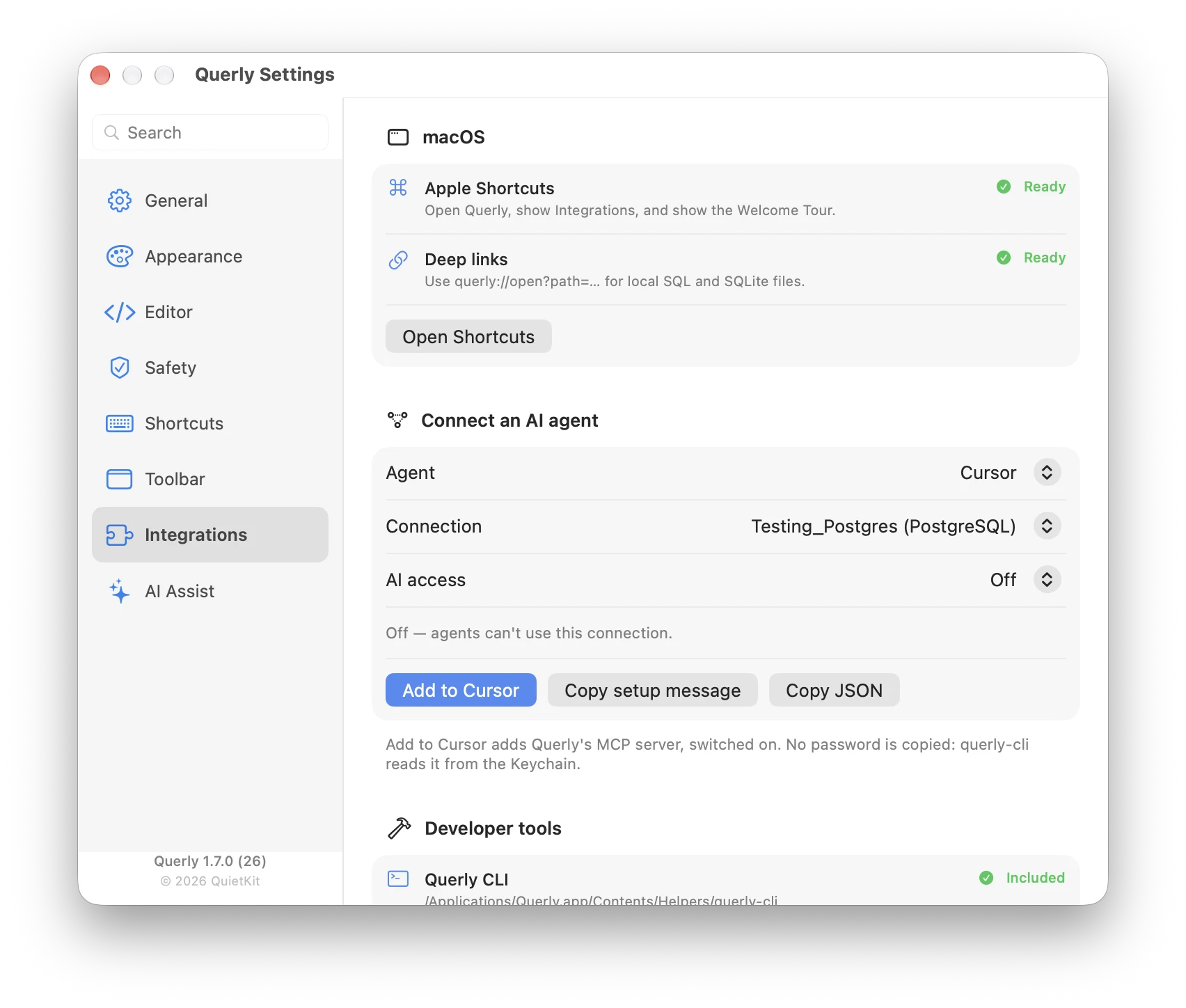Select Safety in the sidebar
The height and width of the screenshot is (1008, 1186).
[x=210, y=368]
